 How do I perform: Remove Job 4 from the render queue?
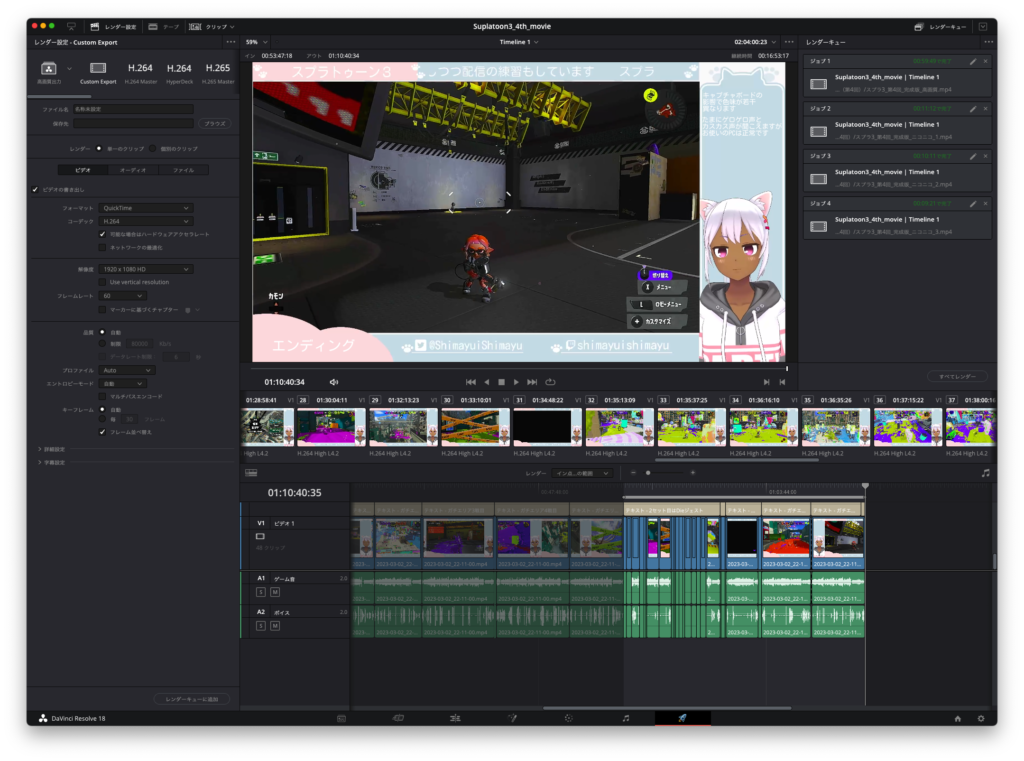pos(985,204)
